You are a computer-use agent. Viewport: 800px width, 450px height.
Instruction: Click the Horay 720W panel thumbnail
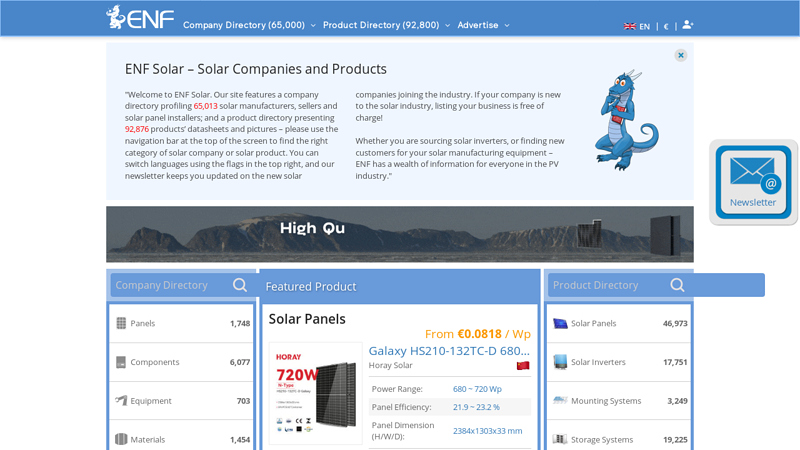tap(315, 393)
